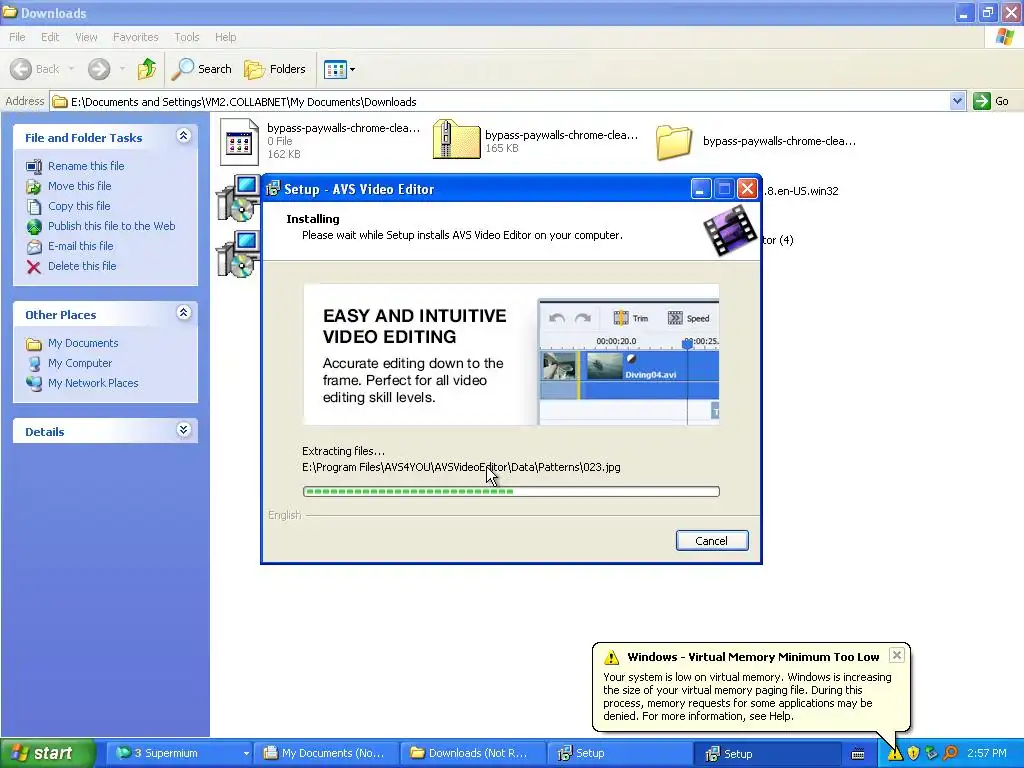Go up one folder level

click(x=147, y=69)
